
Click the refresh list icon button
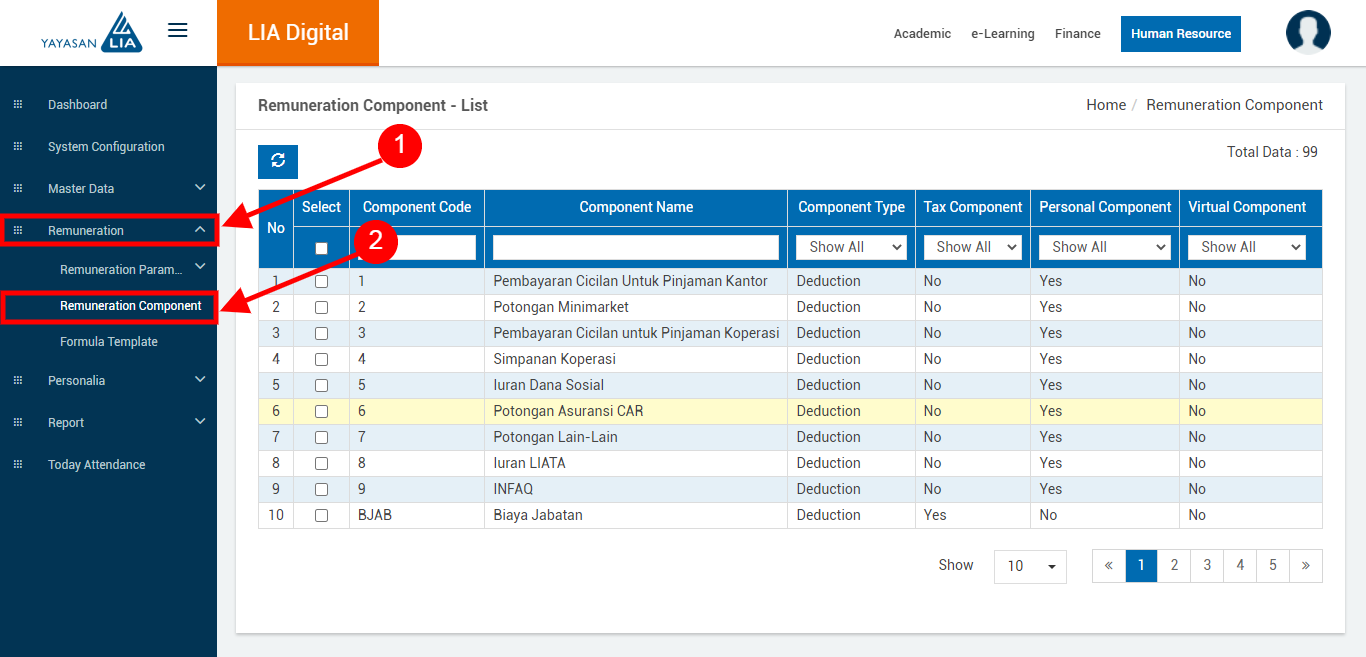(278, 161)
